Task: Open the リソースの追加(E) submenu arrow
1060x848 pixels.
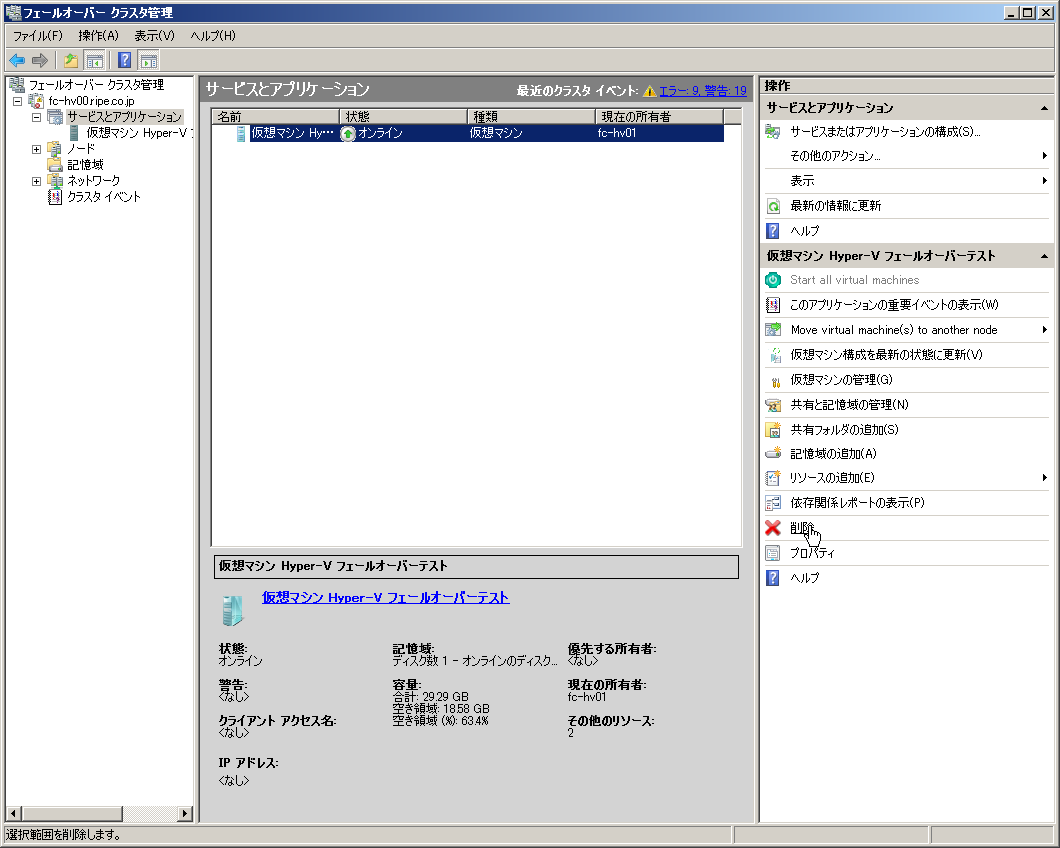Action: pos(1044,478)
